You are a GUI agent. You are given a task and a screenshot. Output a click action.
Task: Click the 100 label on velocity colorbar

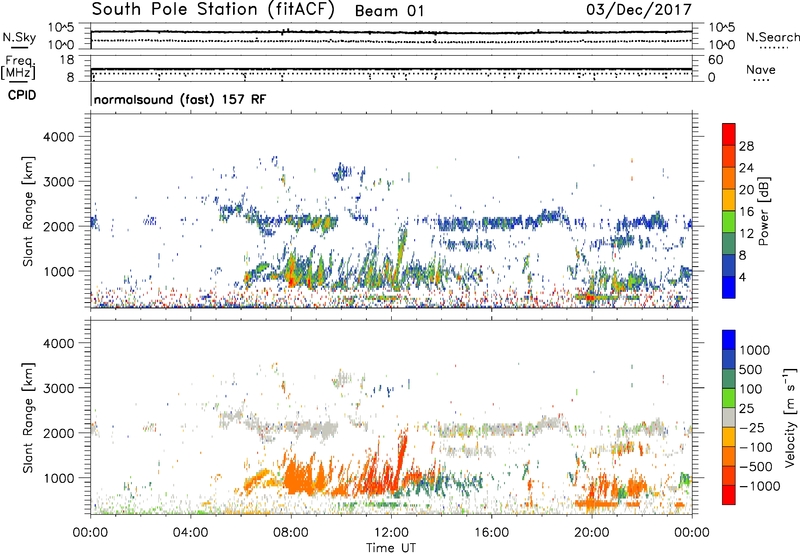coord(751,389)
